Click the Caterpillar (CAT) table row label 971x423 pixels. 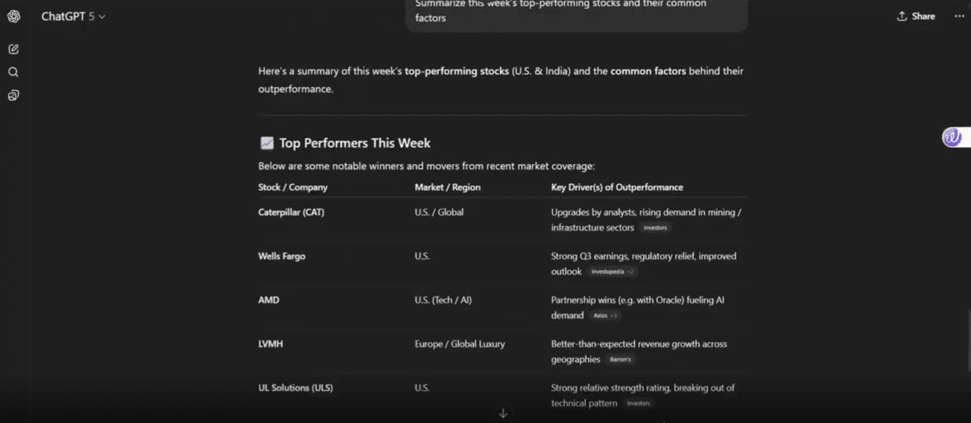291,212
